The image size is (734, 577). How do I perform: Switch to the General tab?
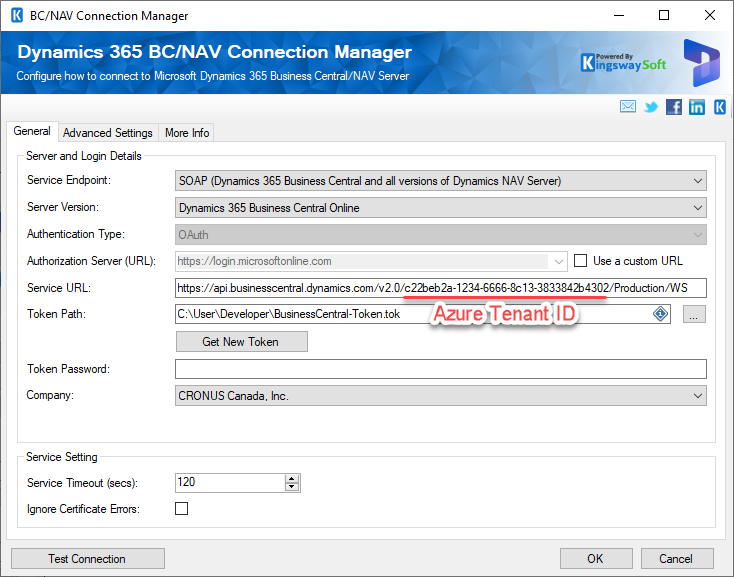(32, 131)
